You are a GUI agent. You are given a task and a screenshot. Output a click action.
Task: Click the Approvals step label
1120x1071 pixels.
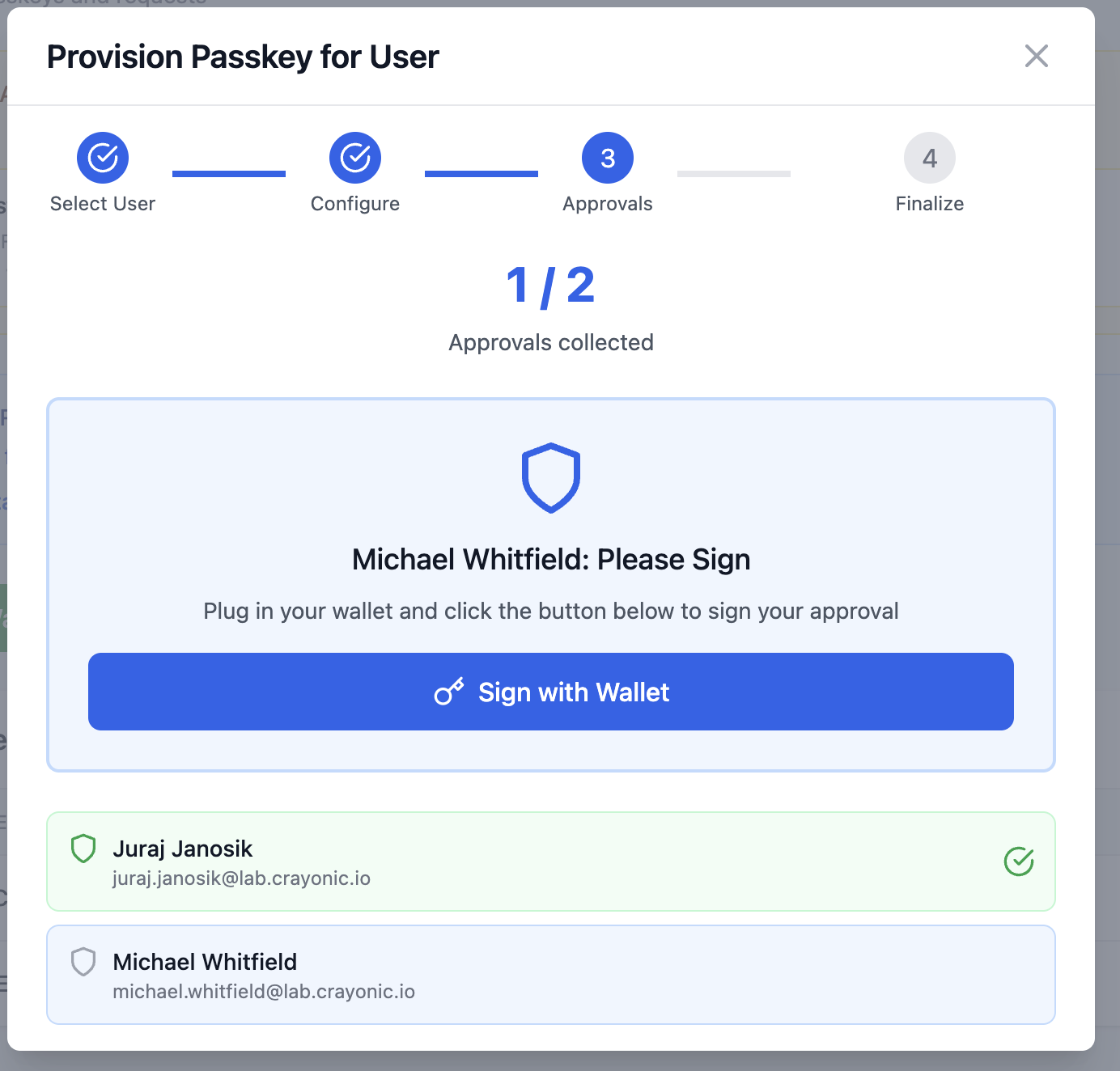click(608, 204)
